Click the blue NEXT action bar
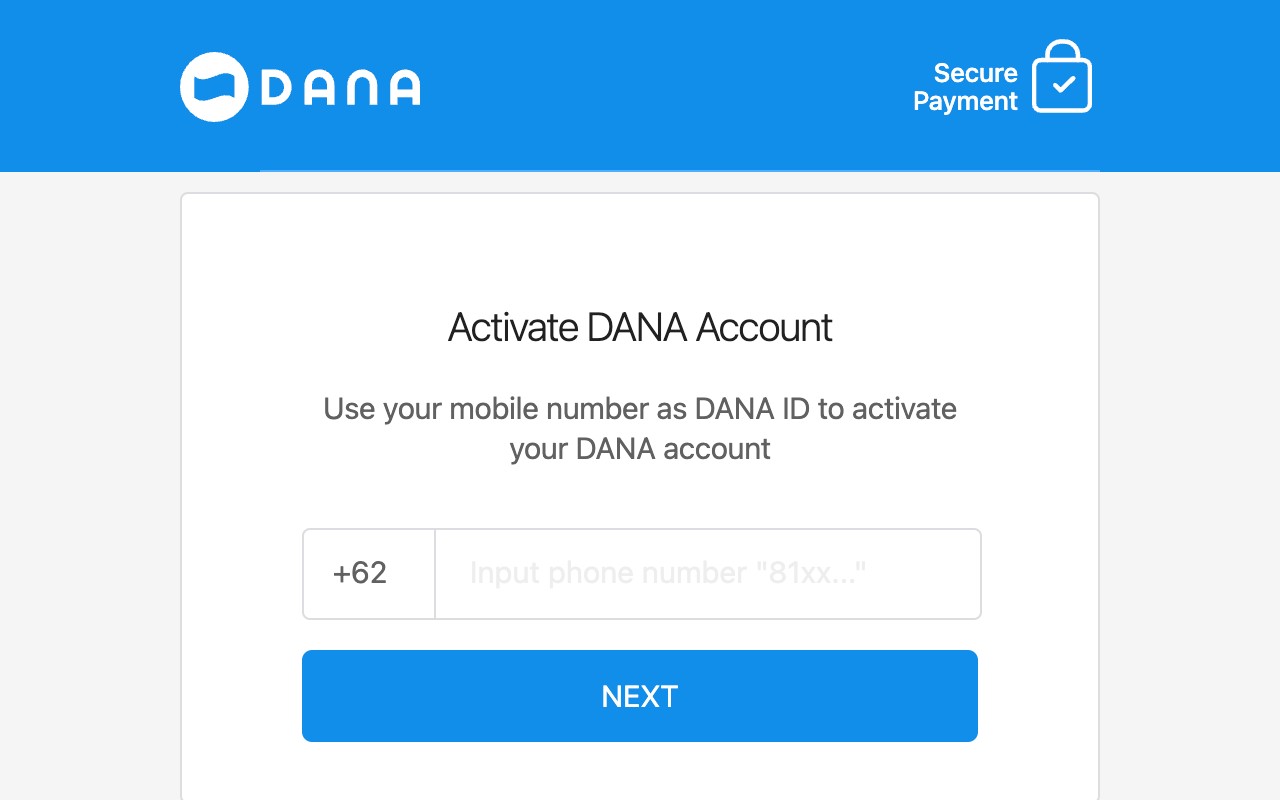This screenshot has width=1280, height=800. pos(640,696)
